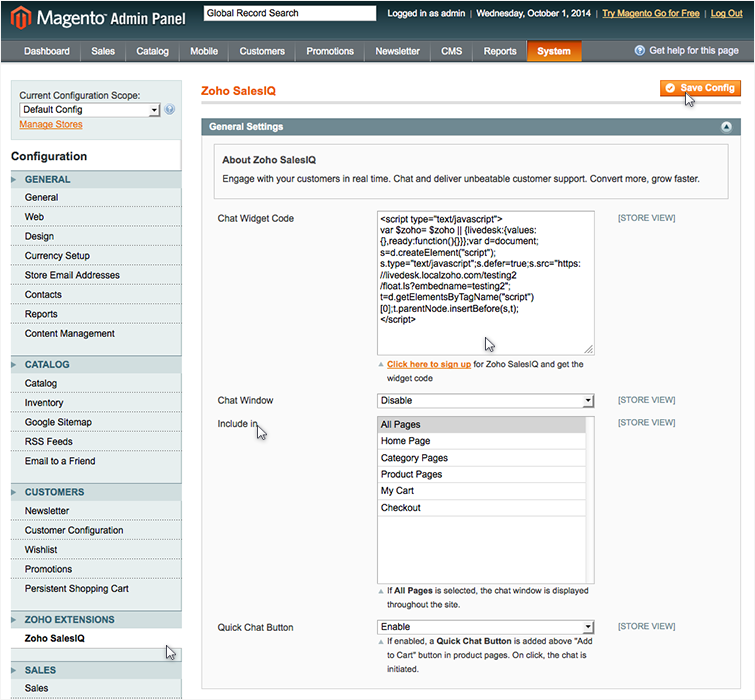The image size is (755, 700).
Task: Open the Customers menu
Action: click(262, 51)
